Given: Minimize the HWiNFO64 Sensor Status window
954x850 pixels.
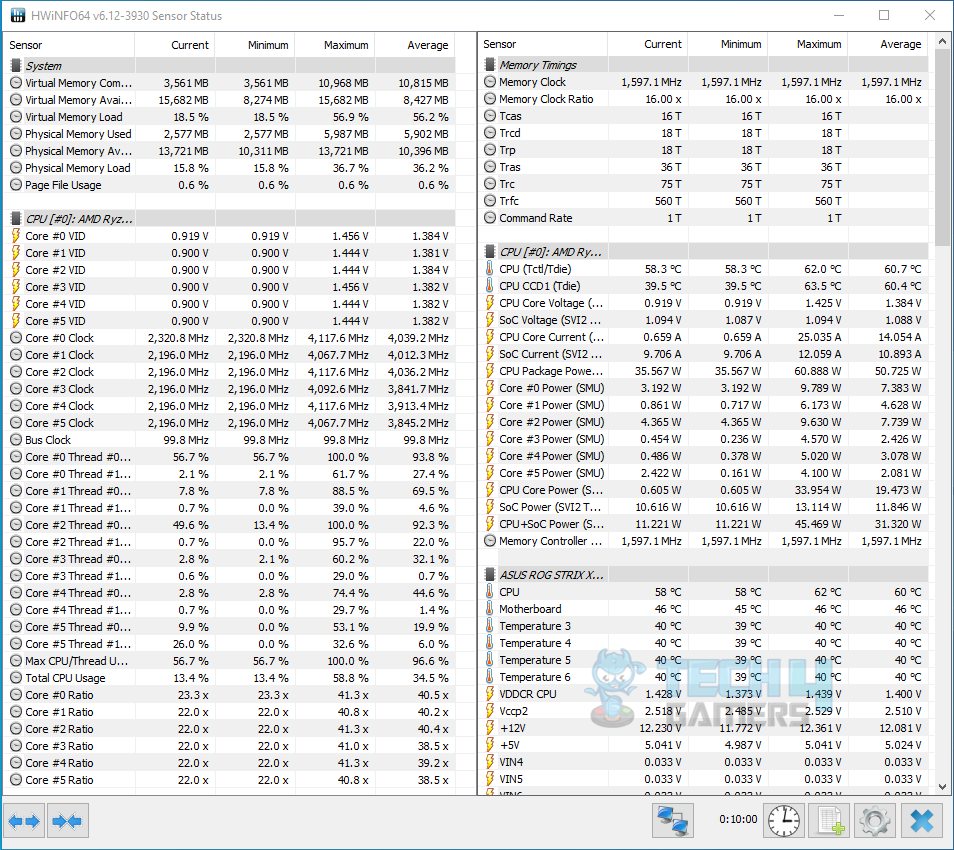Looking at the screenshot, I should [838, 15].
